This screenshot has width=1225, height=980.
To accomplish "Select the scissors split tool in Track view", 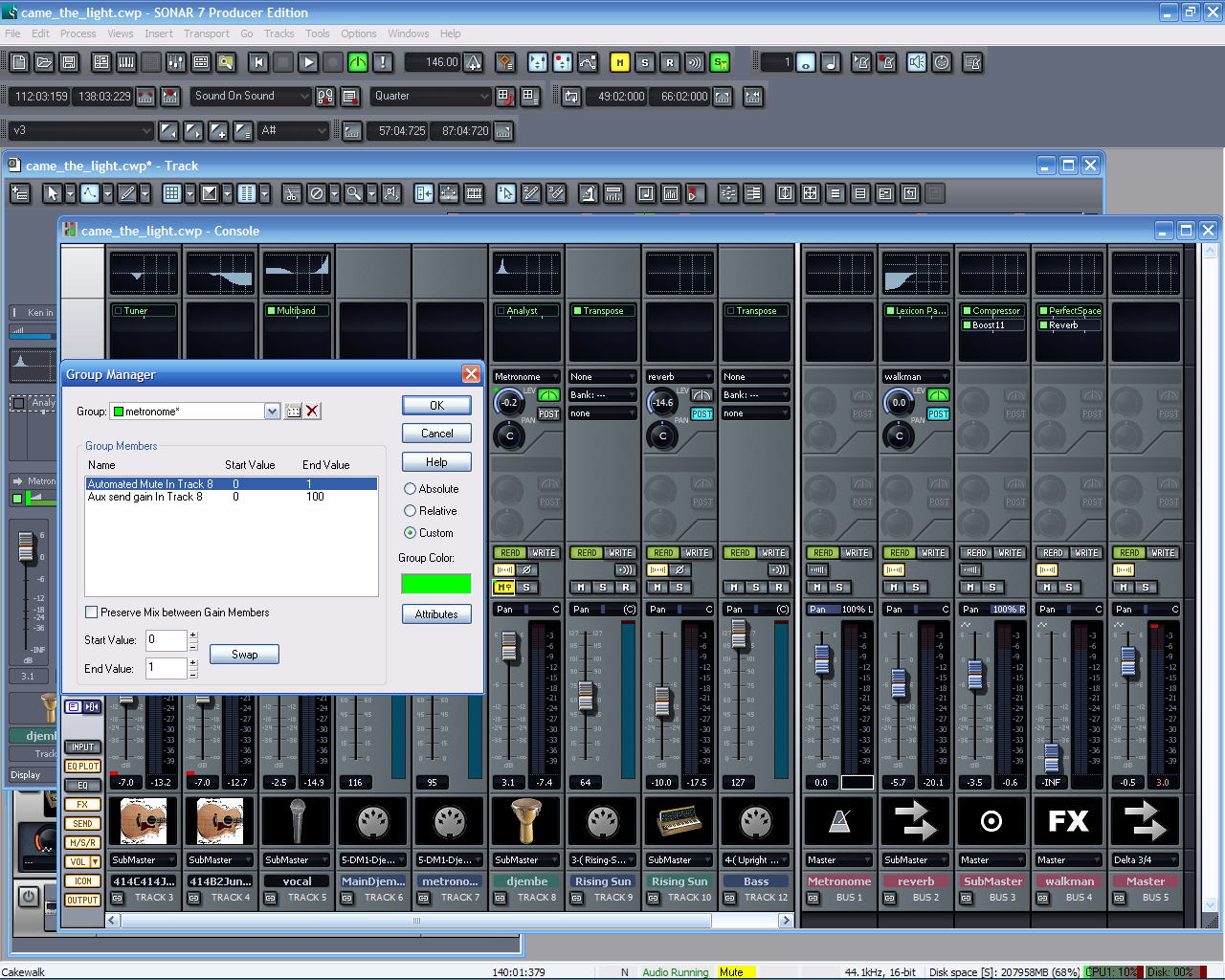I will 292,193.
